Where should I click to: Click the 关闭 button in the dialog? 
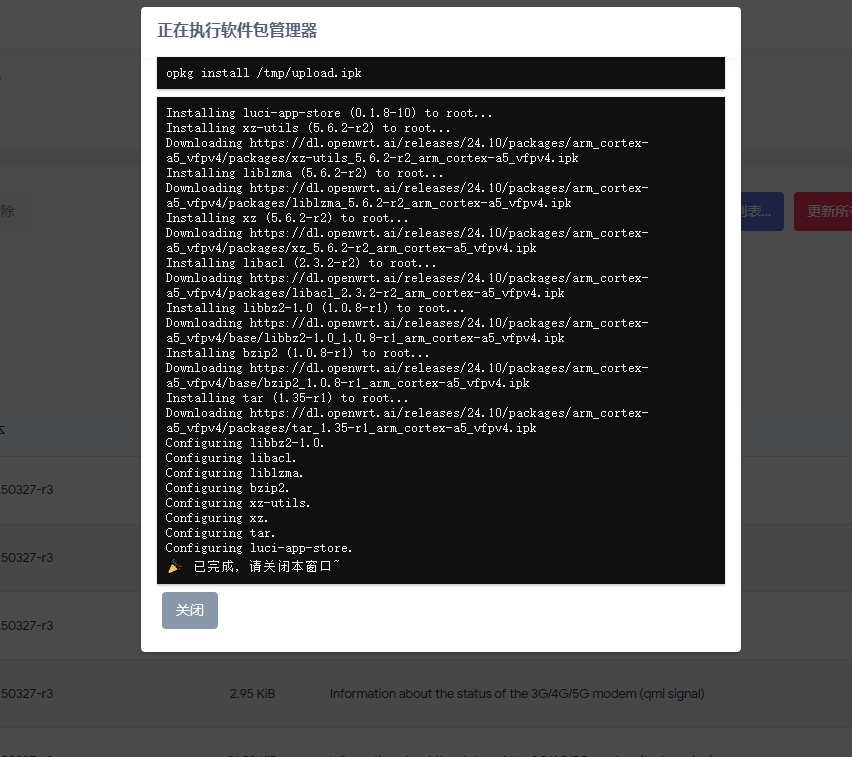pyautogui.click(x=190, y=610)
